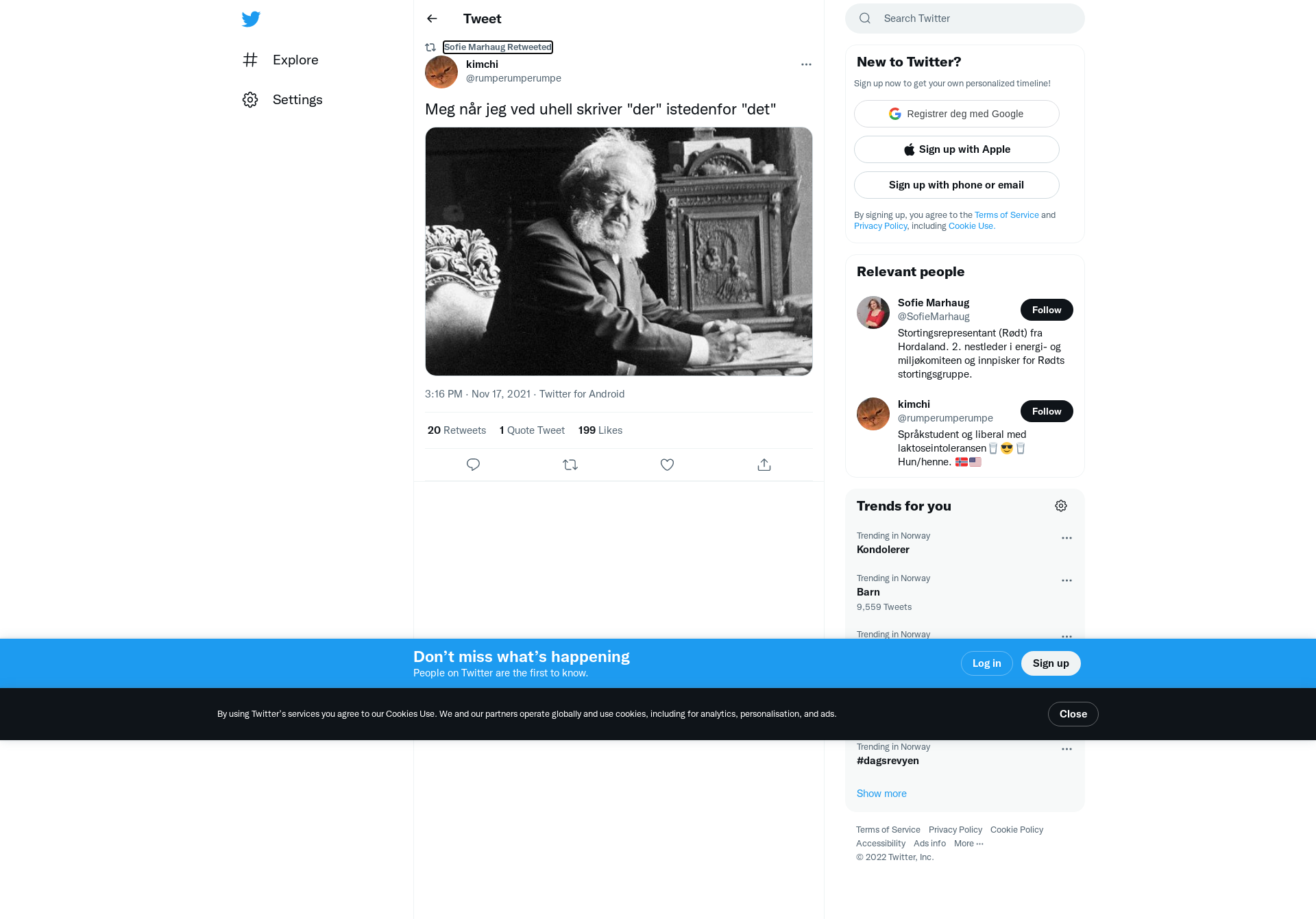Click Sign up with Apple button
This screenshot has height=919, width=1316.
956,149
